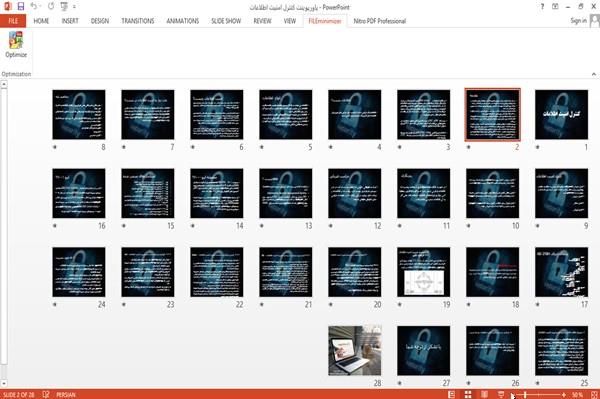Screen dimensions: 600x399
Task: Adjust the zoom slider handle
Action: click(x=525, y=394)
